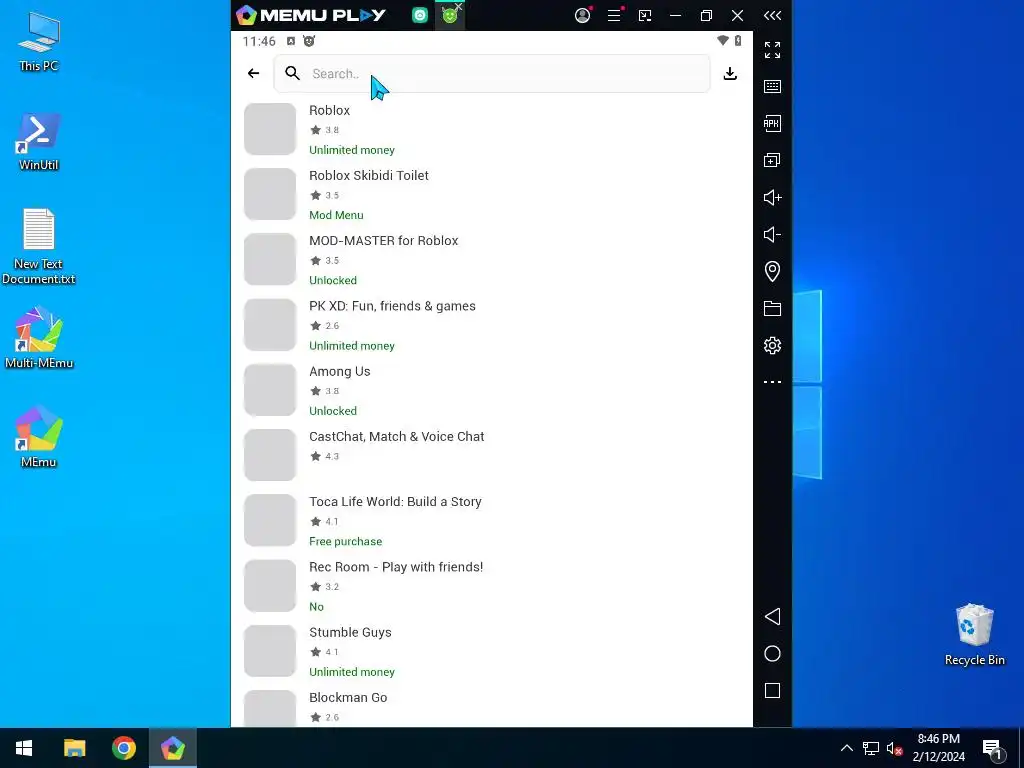Click the Stumble Guys thumbnail placeholder
This screenshot has width=1024, height=768.
[x=270, y=652]
